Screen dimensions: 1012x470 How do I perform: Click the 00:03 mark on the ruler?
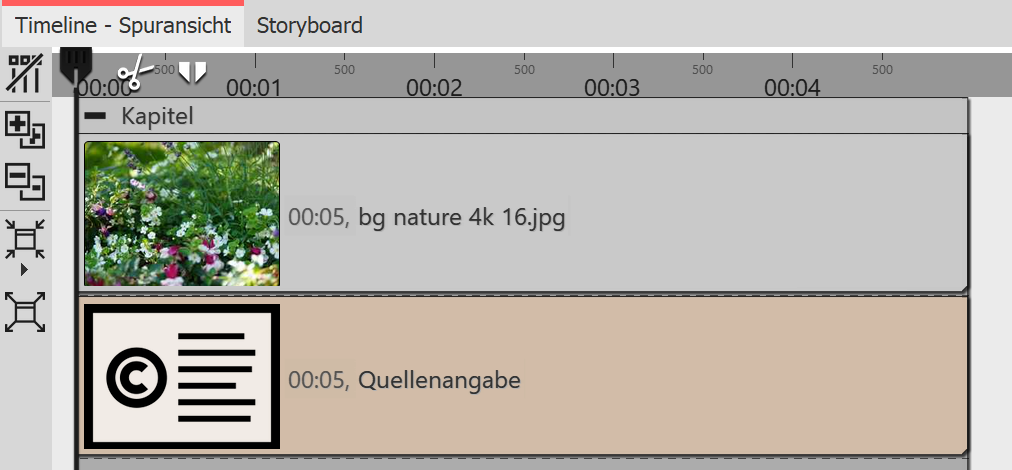click(612, 88)
